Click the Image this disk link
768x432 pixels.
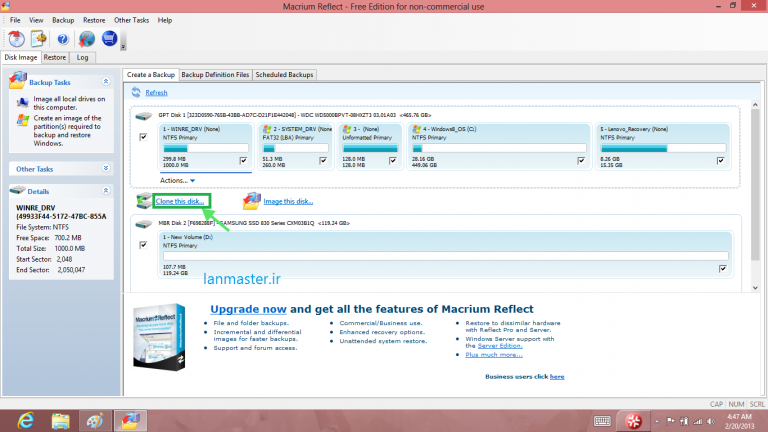(x=288, y=201)
